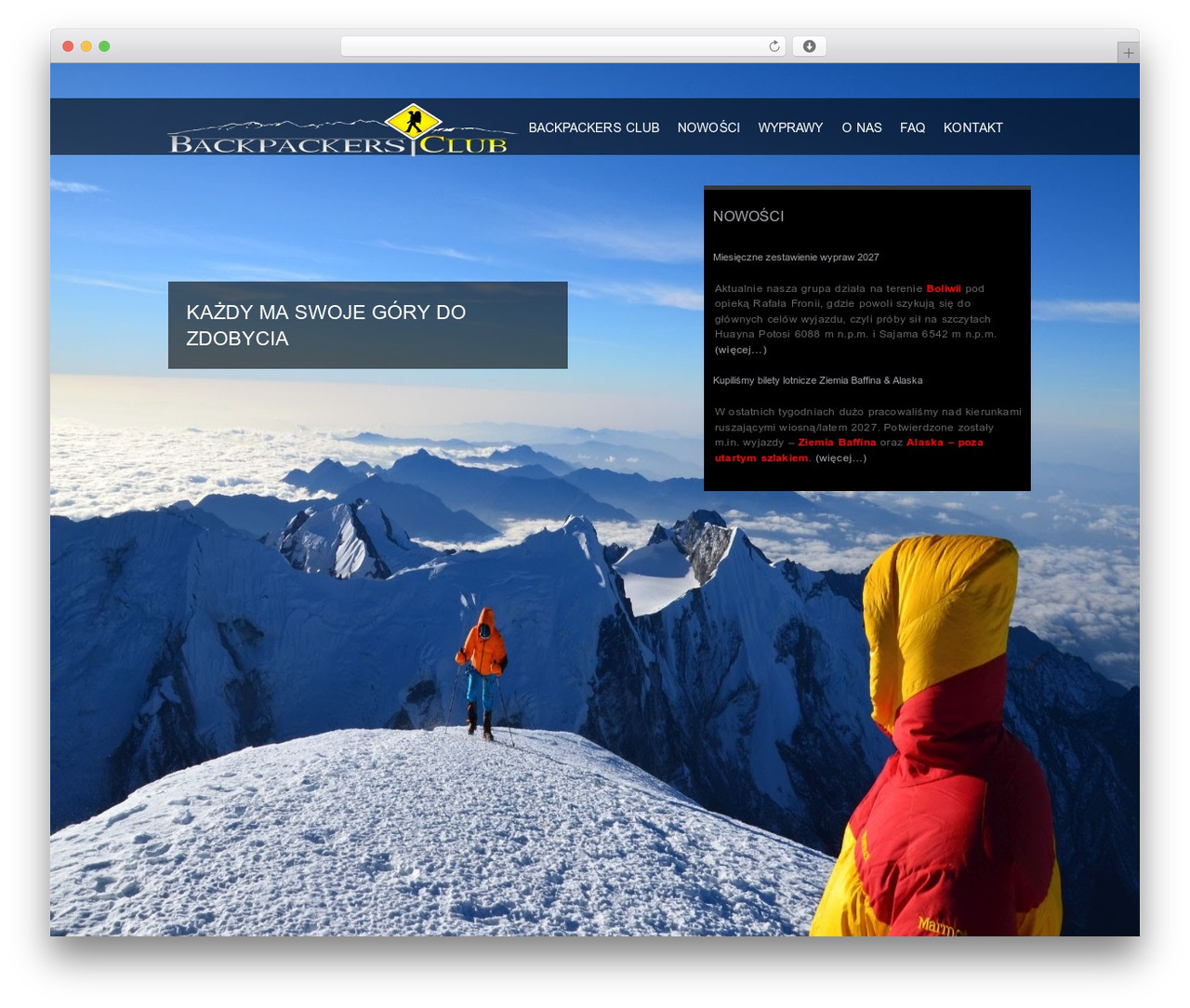Go to the WYPRAWY menu item
The height and width of the screenshot is (1008, 1190).
(790, 127)
